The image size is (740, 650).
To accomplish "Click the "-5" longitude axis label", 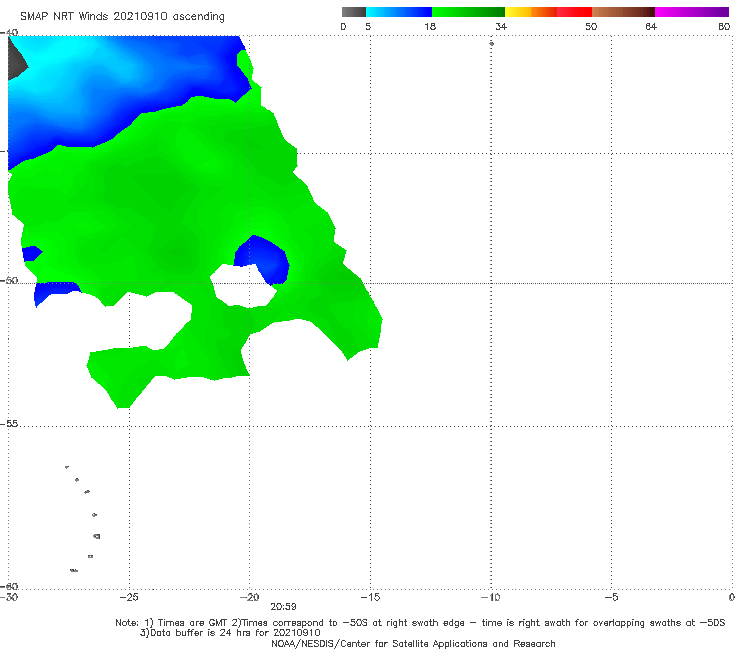I will click(611, 597).
